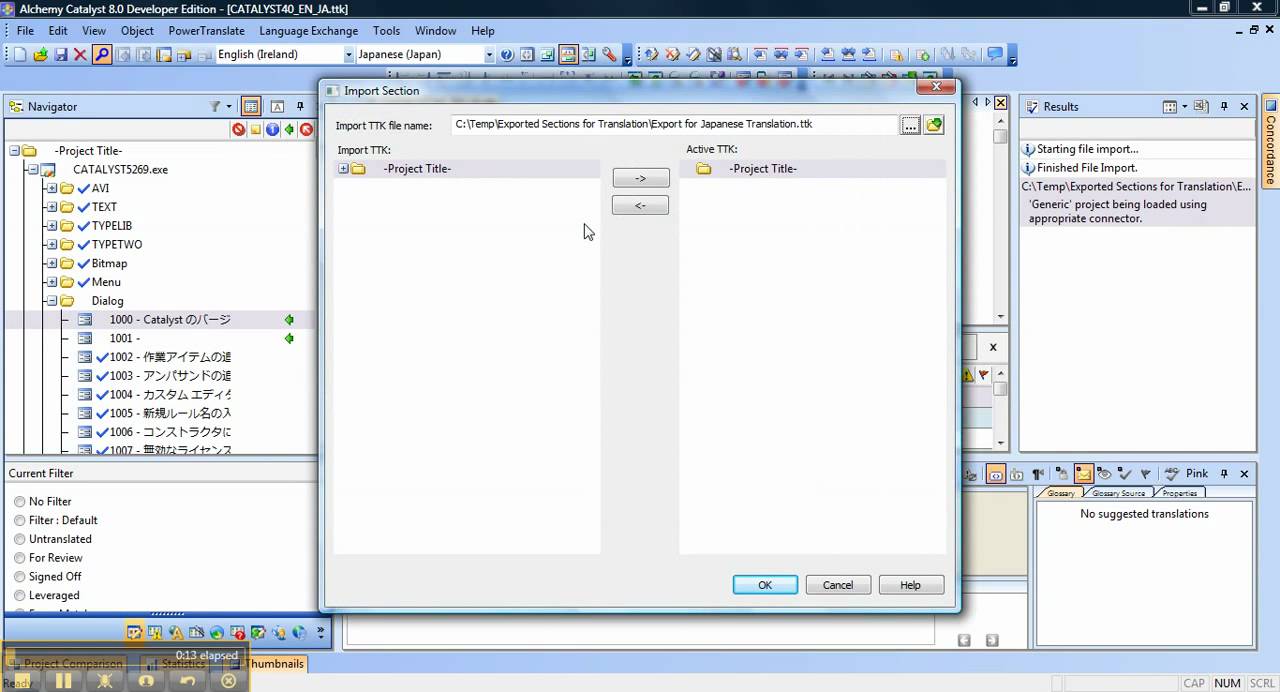
Task: Select 'Finished File Import.' line in Results
Action: pos(1087,168)
